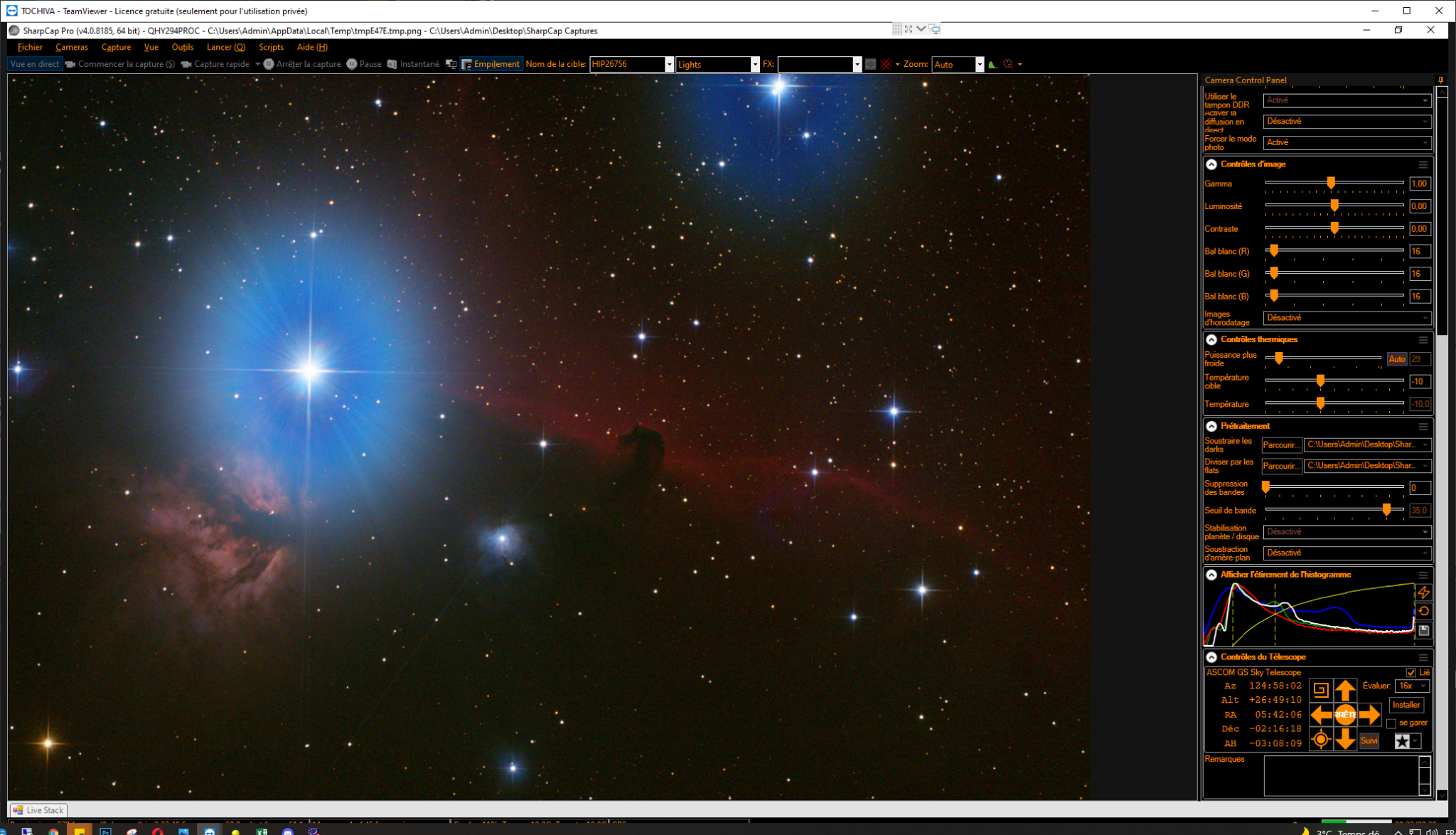Open the Images d'horodatage dropdown
Screen dimensions: 1456x835
coord(1347,318)
